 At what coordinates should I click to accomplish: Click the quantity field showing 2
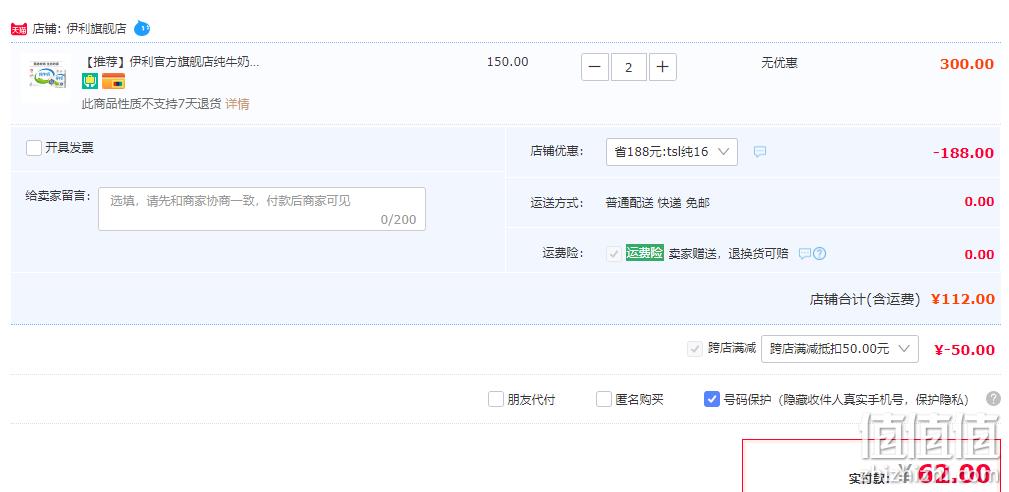point(629,67)
